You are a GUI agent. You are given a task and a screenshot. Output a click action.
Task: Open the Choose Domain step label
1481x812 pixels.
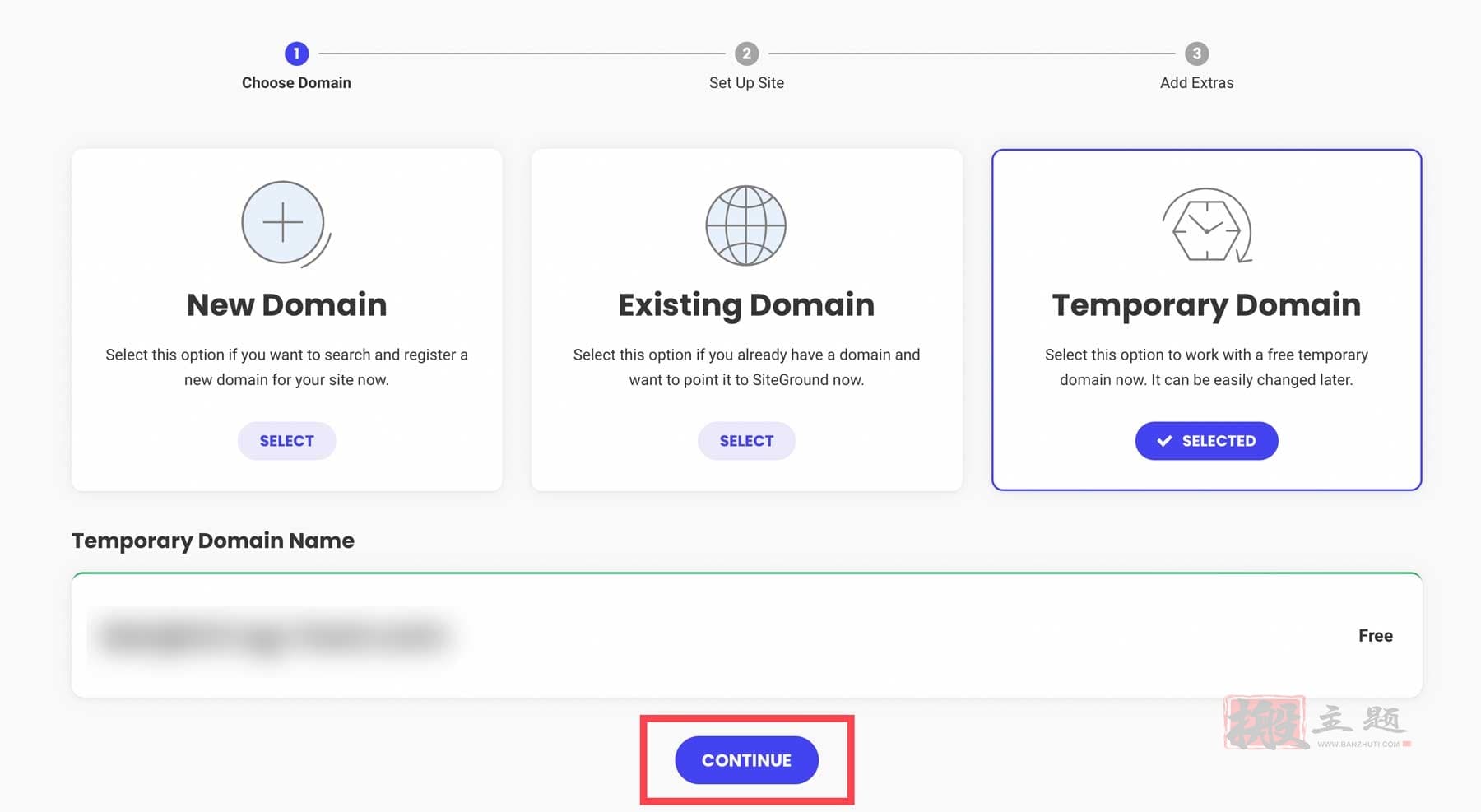(x=296, y=82)
